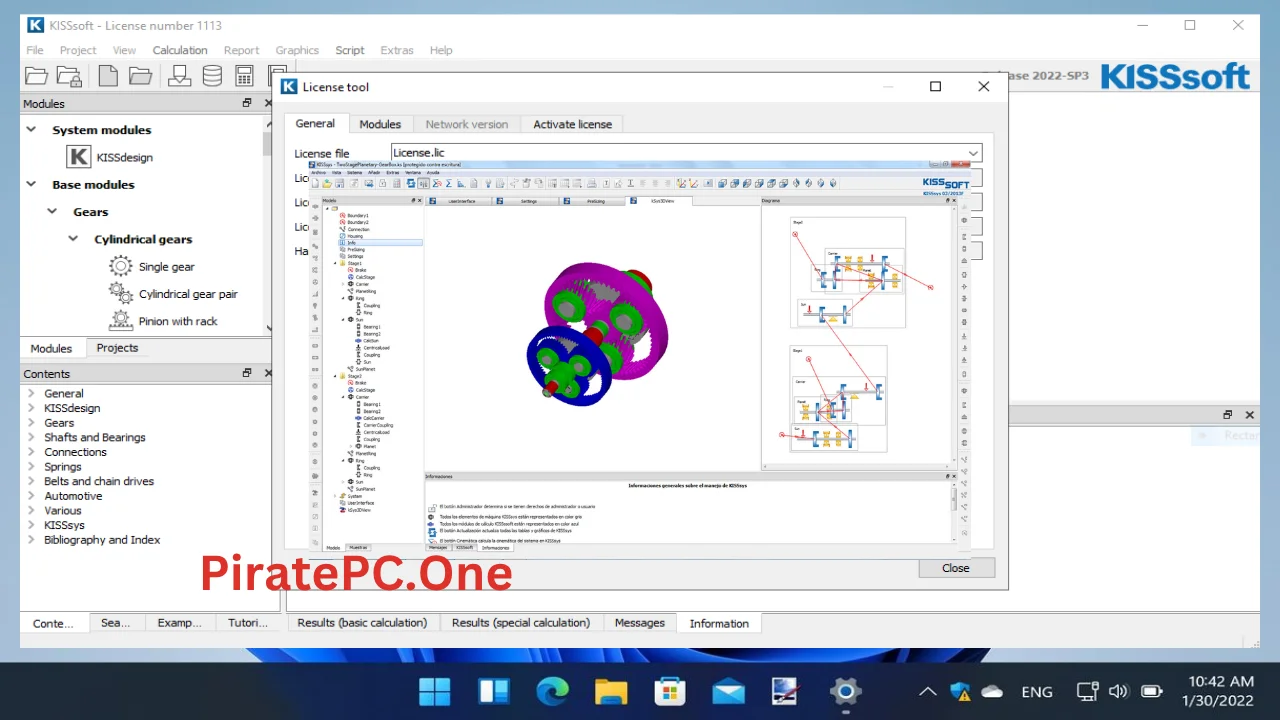Image resolution: width=1280 pixels, height=720 pixels.
Task: Select the Single gear module icon
Action: (x=121, y=267)
